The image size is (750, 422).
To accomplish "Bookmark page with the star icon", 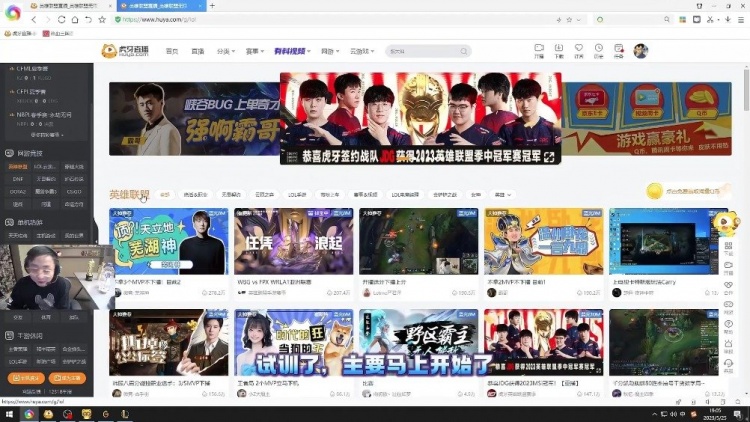I will [x=102, y=20].
